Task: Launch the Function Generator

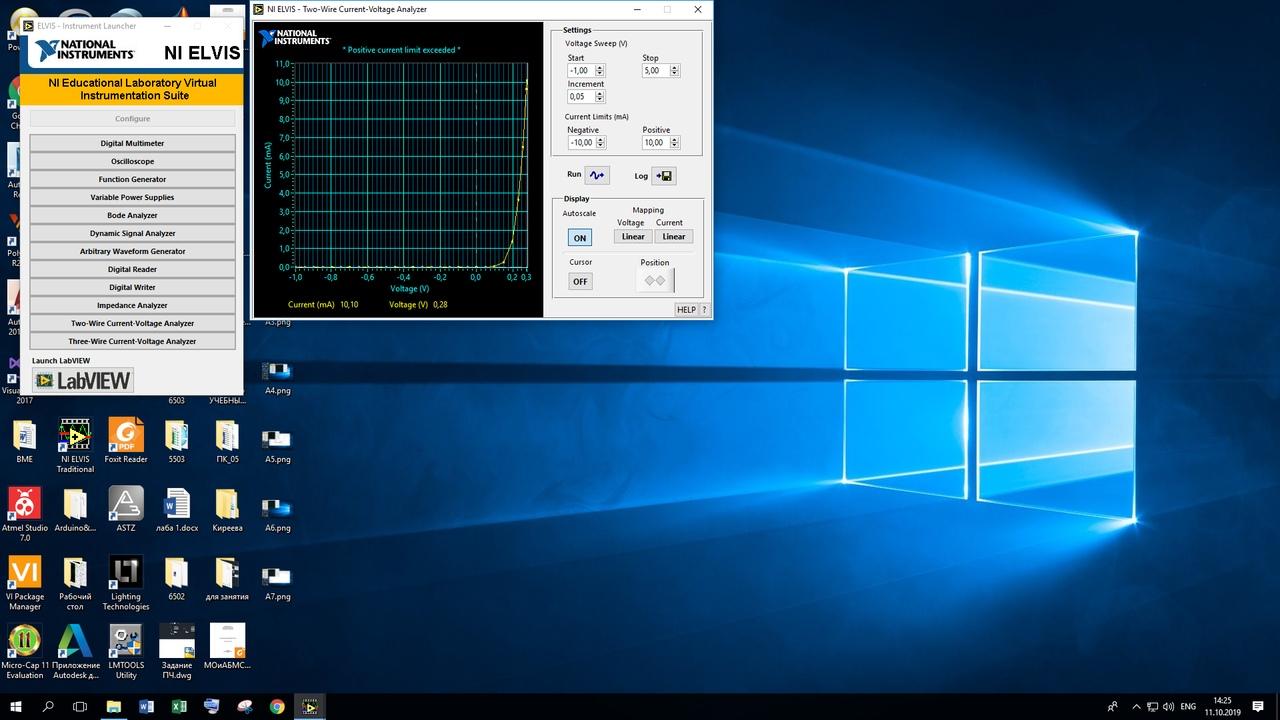Action: click(132, 179)
